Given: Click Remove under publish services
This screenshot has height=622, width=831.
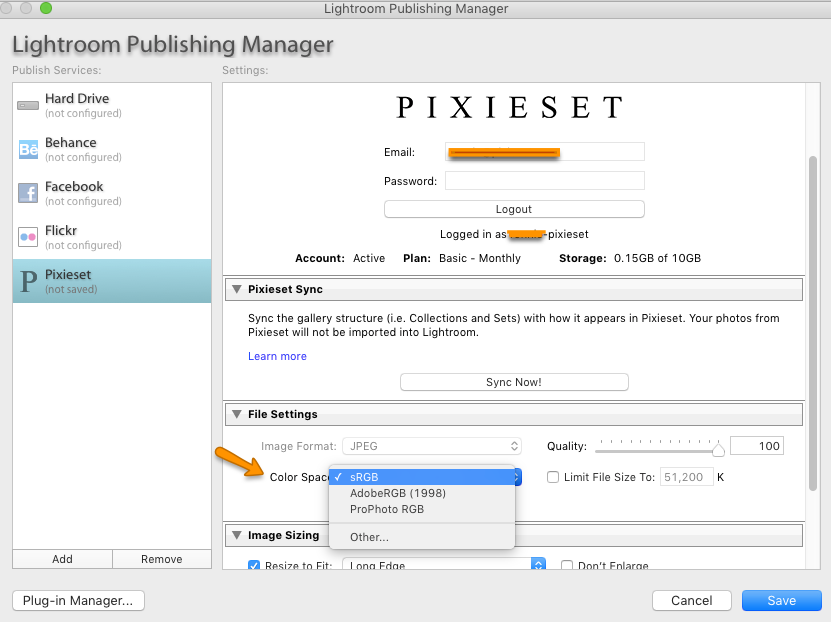Looking at the screenshot, I should [x=162, y=559].
